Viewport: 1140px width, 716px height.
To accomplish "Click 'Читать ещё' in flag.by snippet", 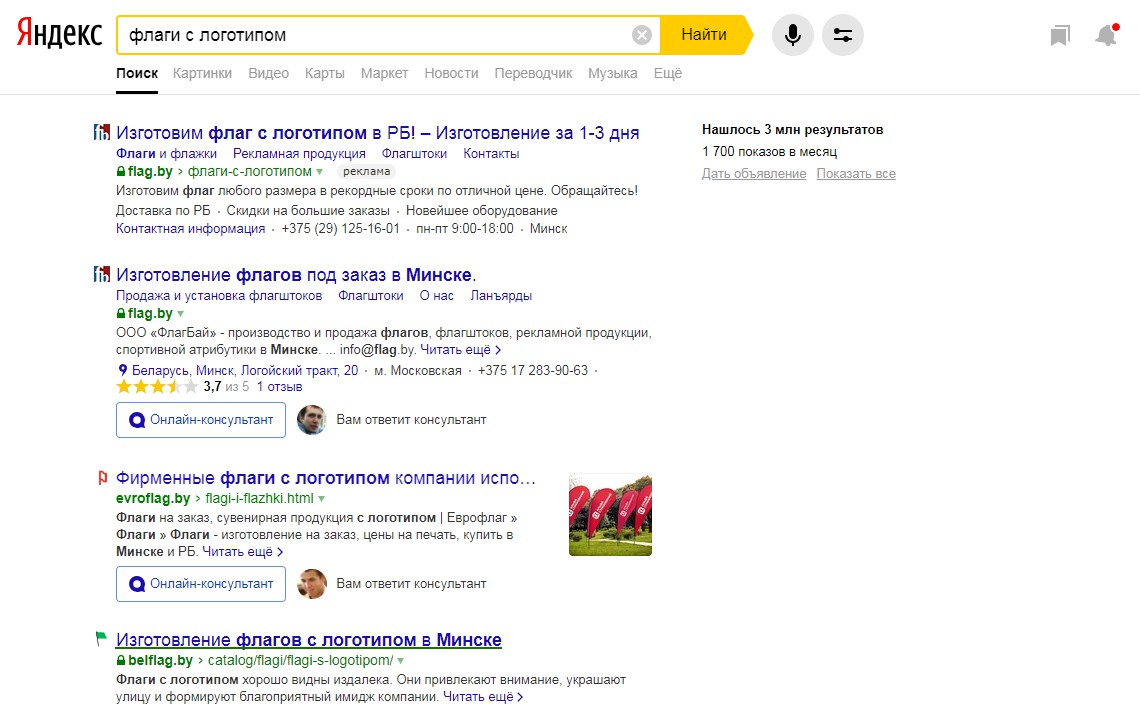I will coord(460,350).
